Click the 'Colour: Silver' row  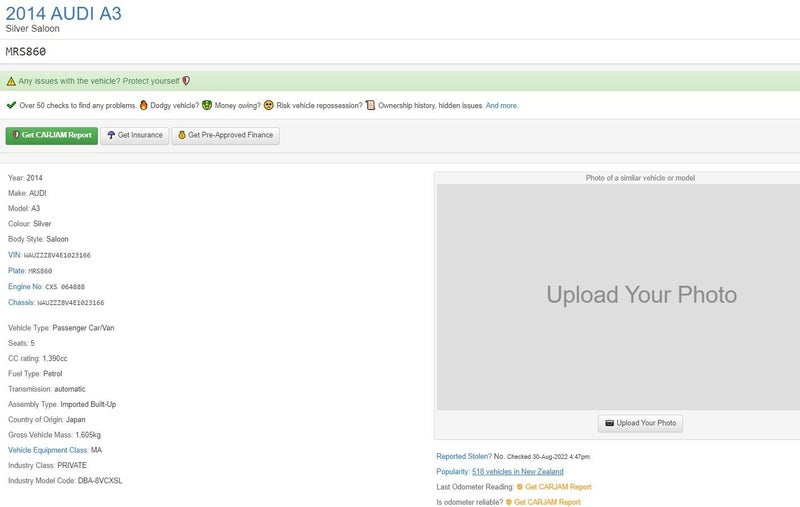(x=30, y=224)
